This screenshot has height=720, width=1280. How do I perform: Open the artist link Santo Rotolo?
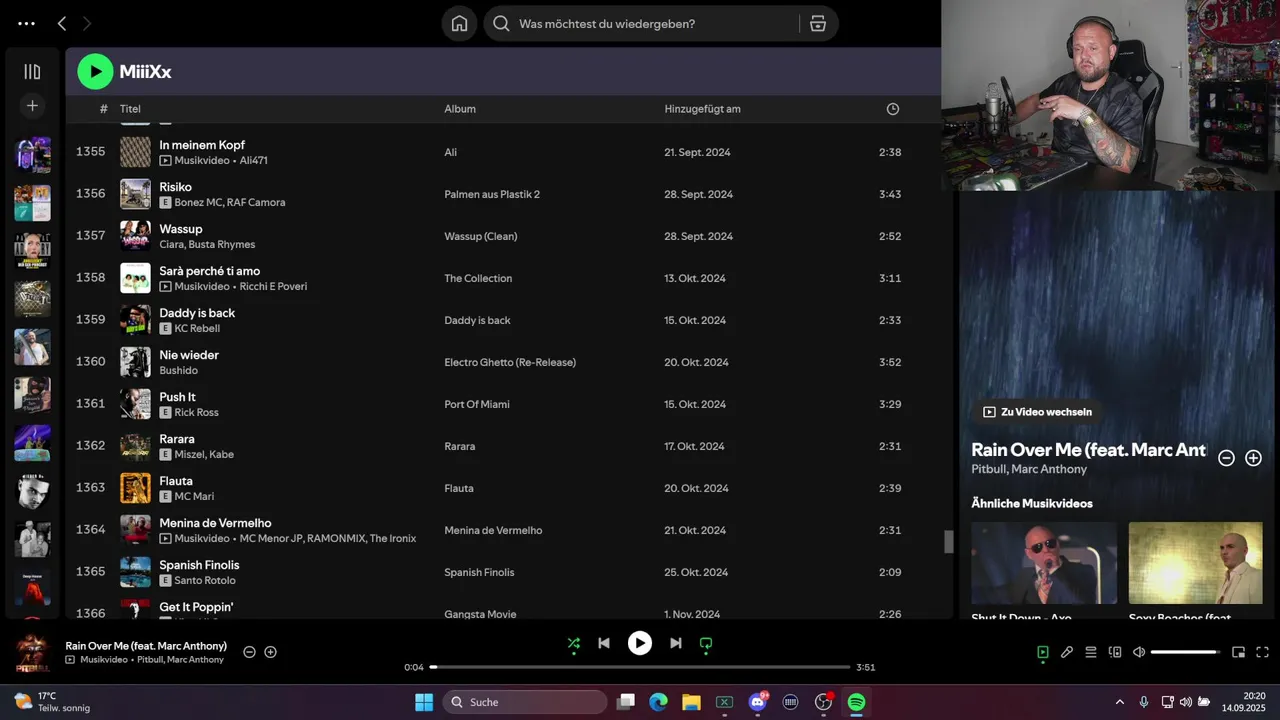[x=205, y=580]
